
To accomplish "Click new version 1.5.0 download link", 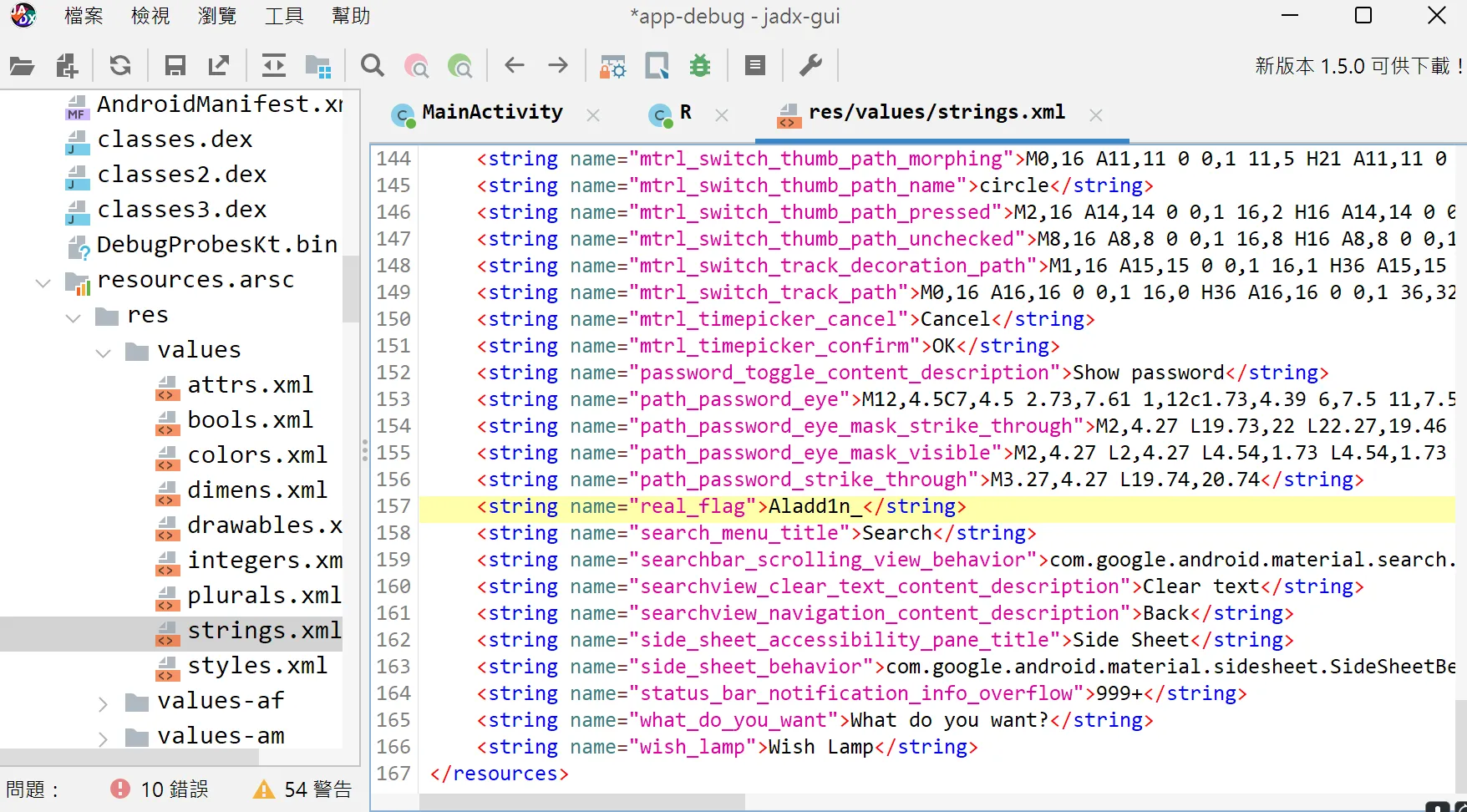I will [x=1359, y=66].
